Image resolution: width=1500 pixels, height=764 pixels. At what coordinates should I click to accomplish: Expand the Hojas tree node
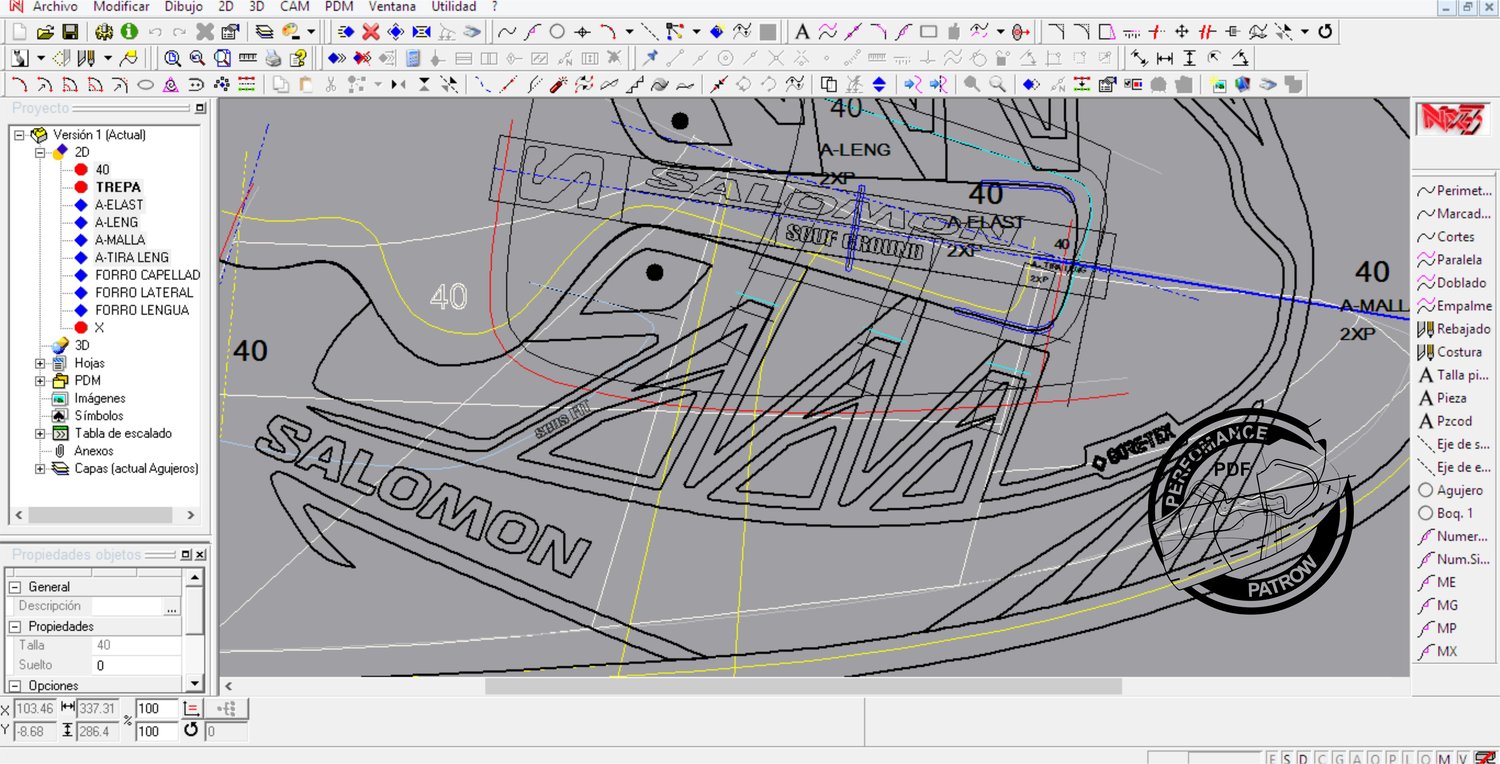coord(41,363)
